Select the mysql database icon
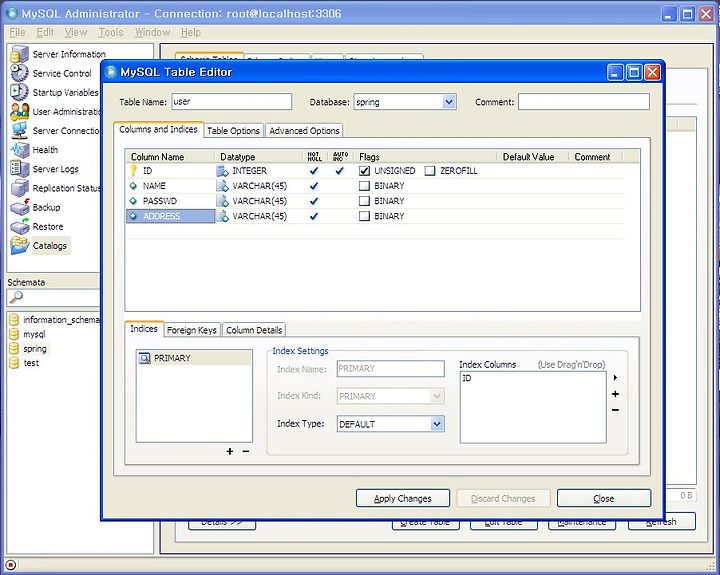This screenshot has width=720, height=575. (14, 334)
